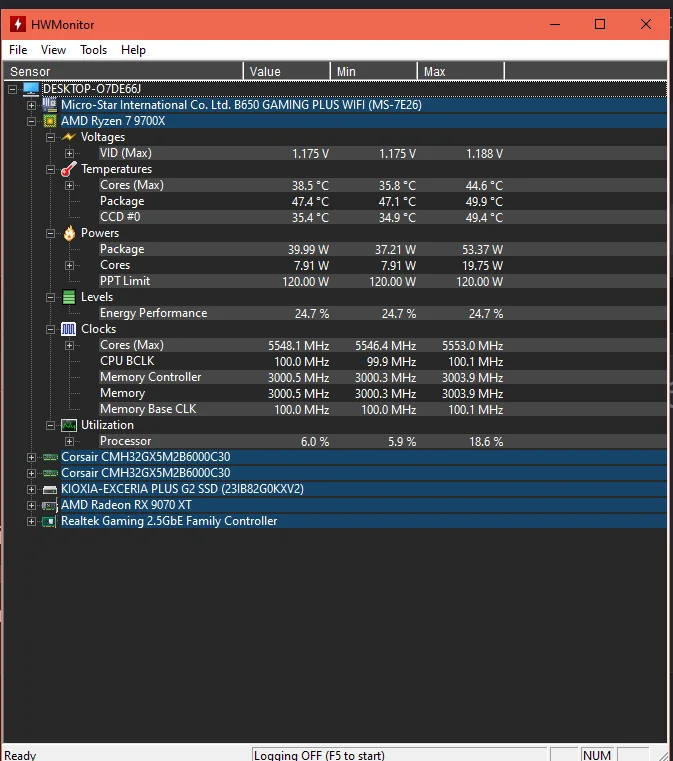Open the File menu
The width and height of the screenshot is (673, 761).
[18, 50]
